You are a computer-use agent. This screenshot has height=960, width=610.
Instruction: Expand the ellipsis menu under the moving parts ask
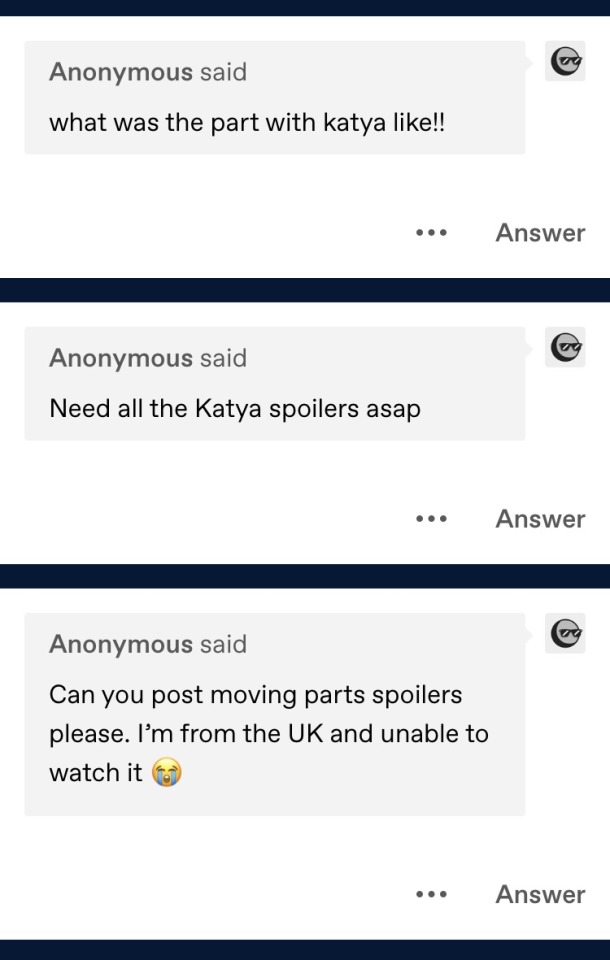tap(431, 895)
